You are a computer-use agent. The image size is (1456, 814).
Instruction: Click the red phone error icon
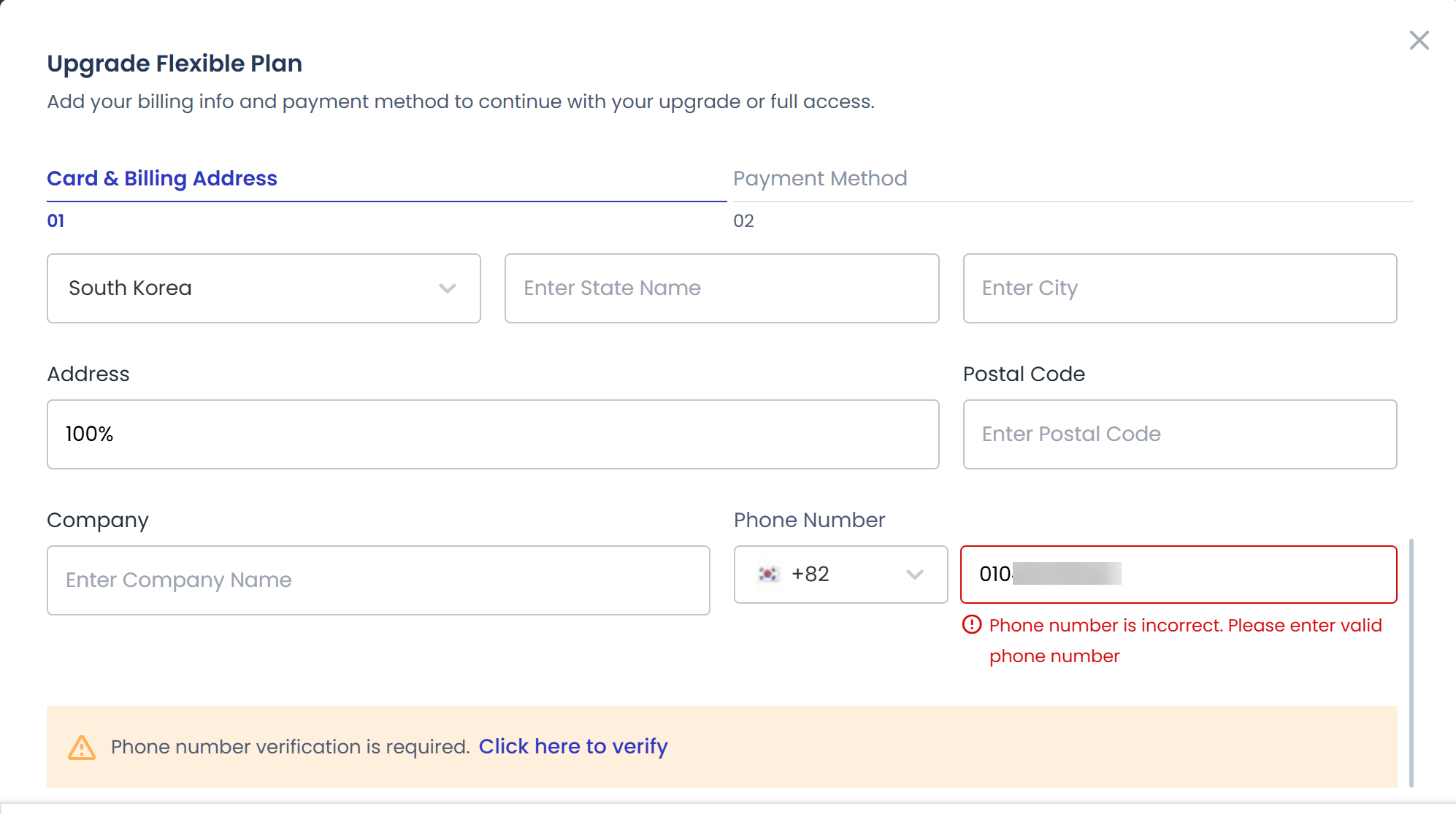click(972, 625)
